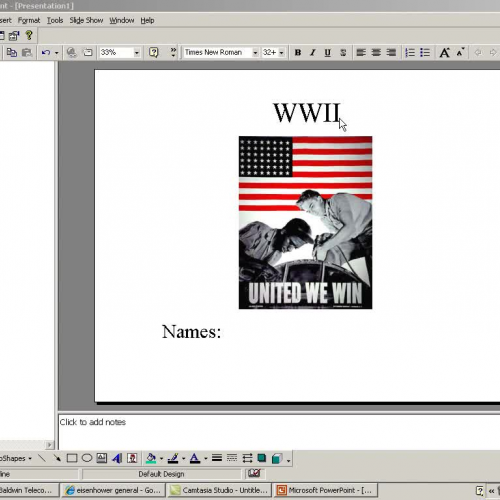Click the Names: text on the slide
The height and width of the screenshot is (500, 500).
191,332
